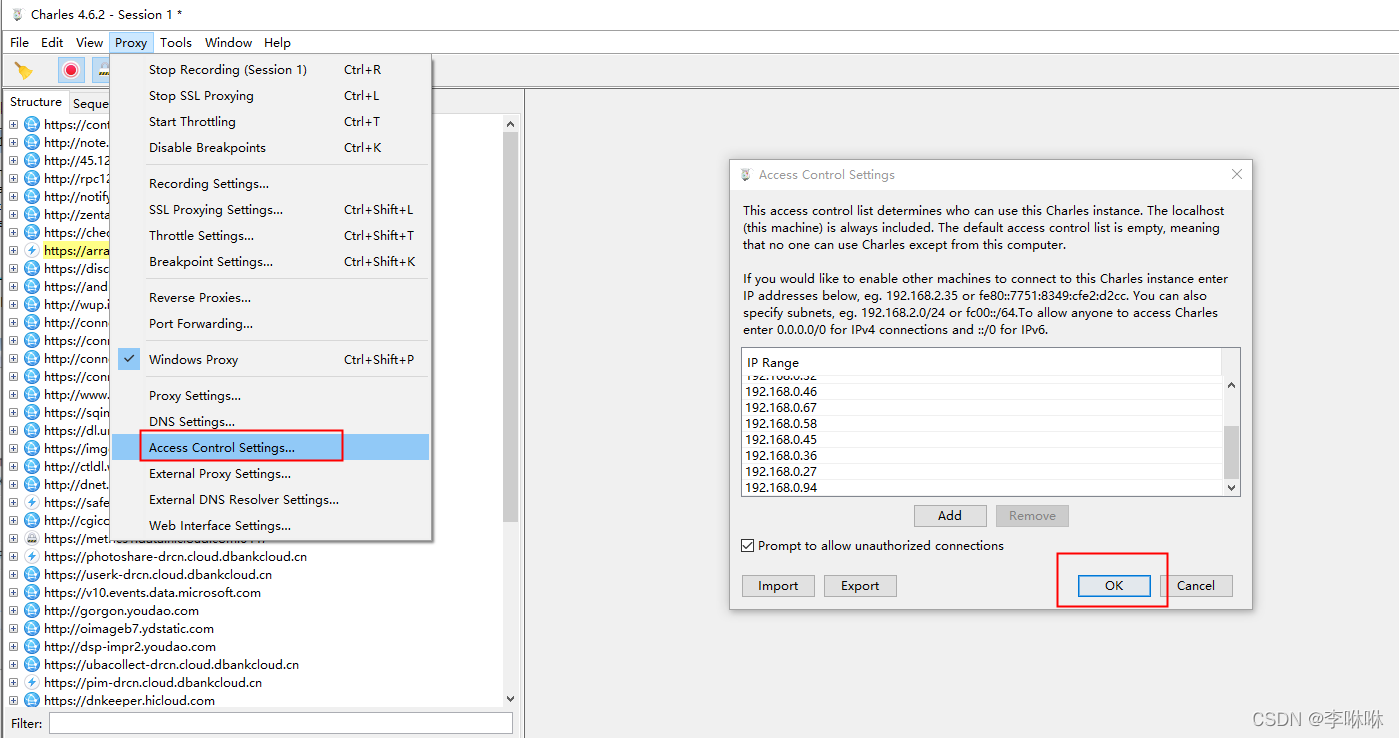Image resolution: width=1399 pixels, height=738 pixels.
Task: Select Access Control Settings... menu entry
Action: click(270, 448)
